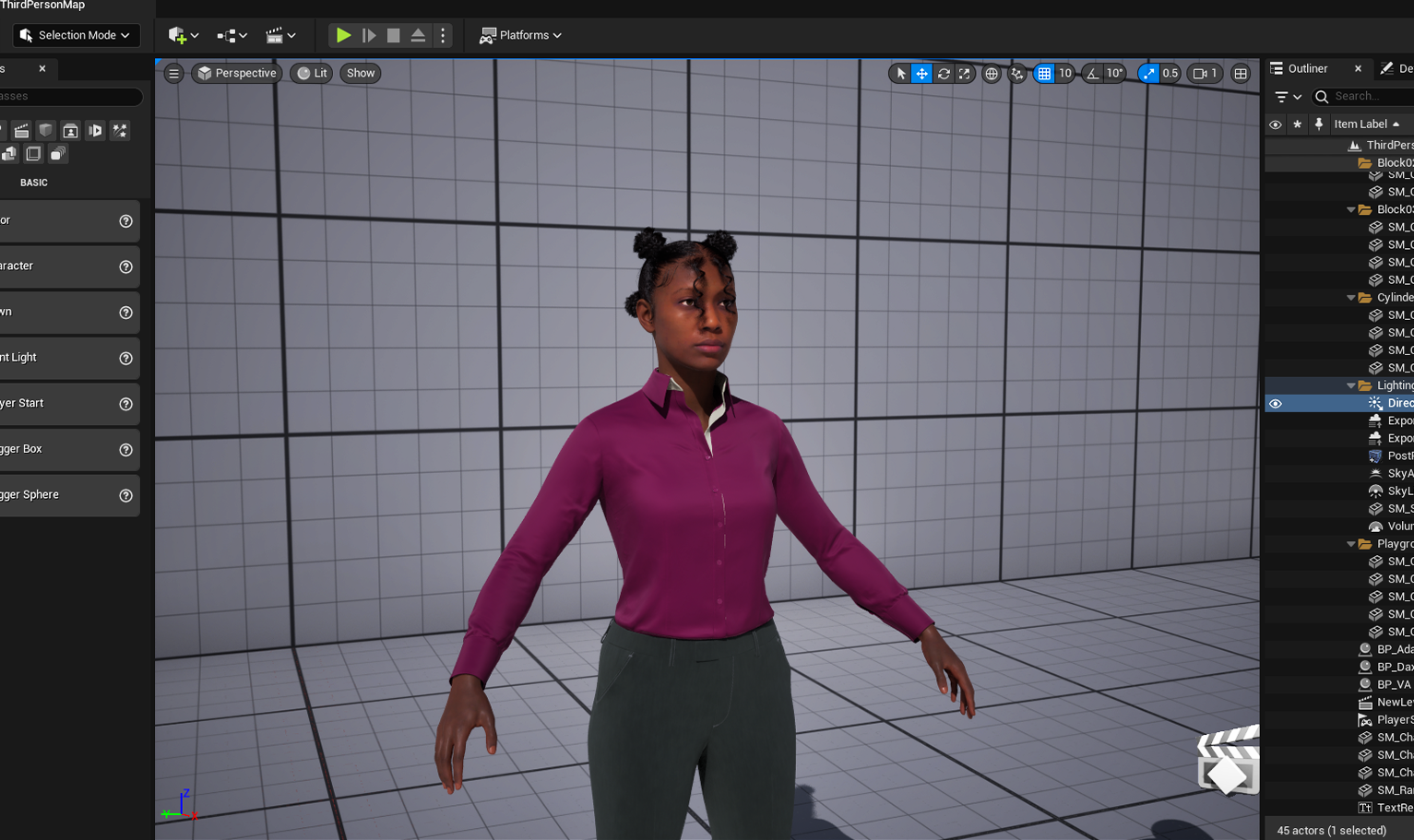
Task: Toggle rotation snapping at 10 degrees
Action: 1093,74
